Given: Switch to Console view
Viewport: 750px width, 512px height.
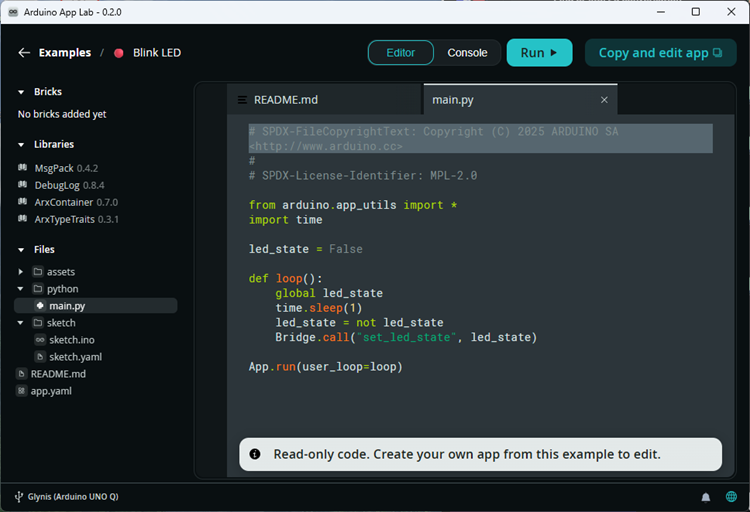Looking at the screenshot, I should pos(467,53).
